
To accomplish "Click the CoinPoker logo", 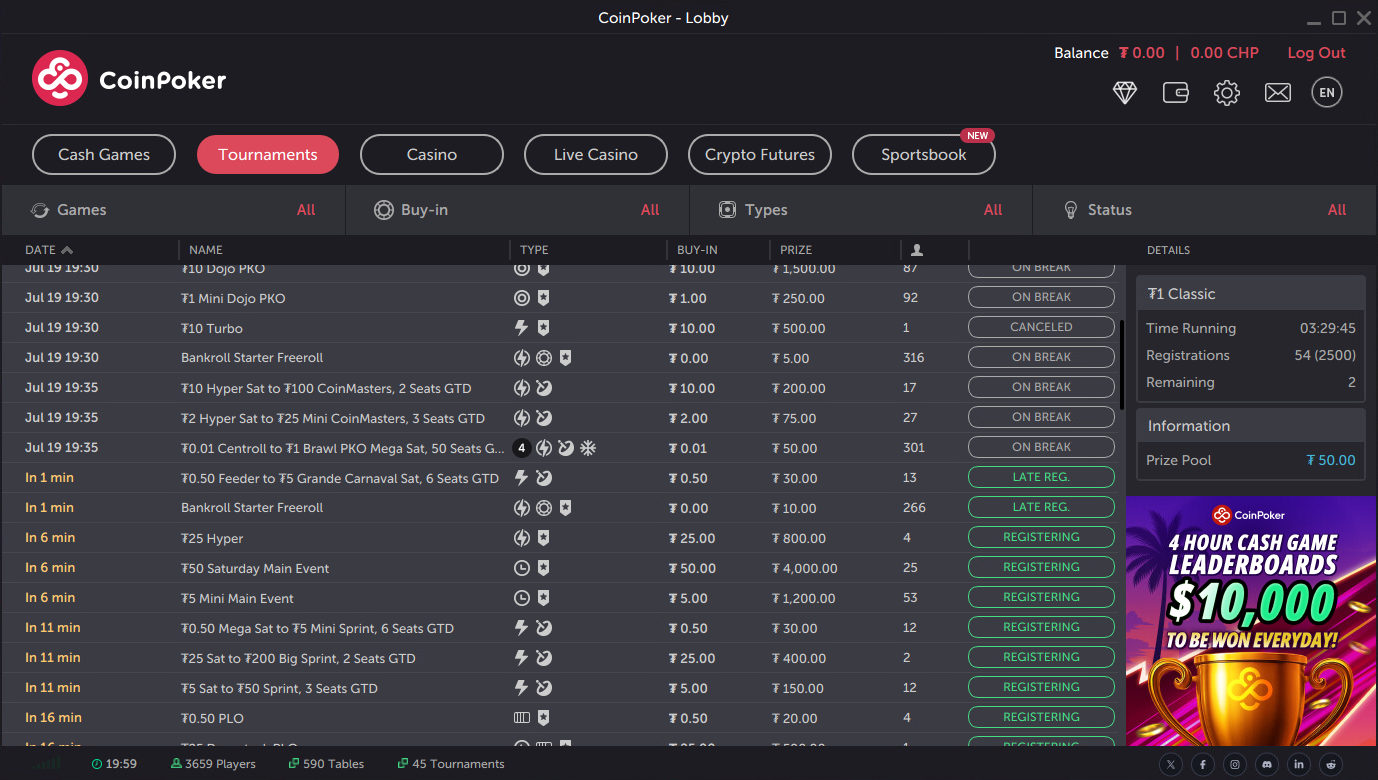I will pos(129,79).
